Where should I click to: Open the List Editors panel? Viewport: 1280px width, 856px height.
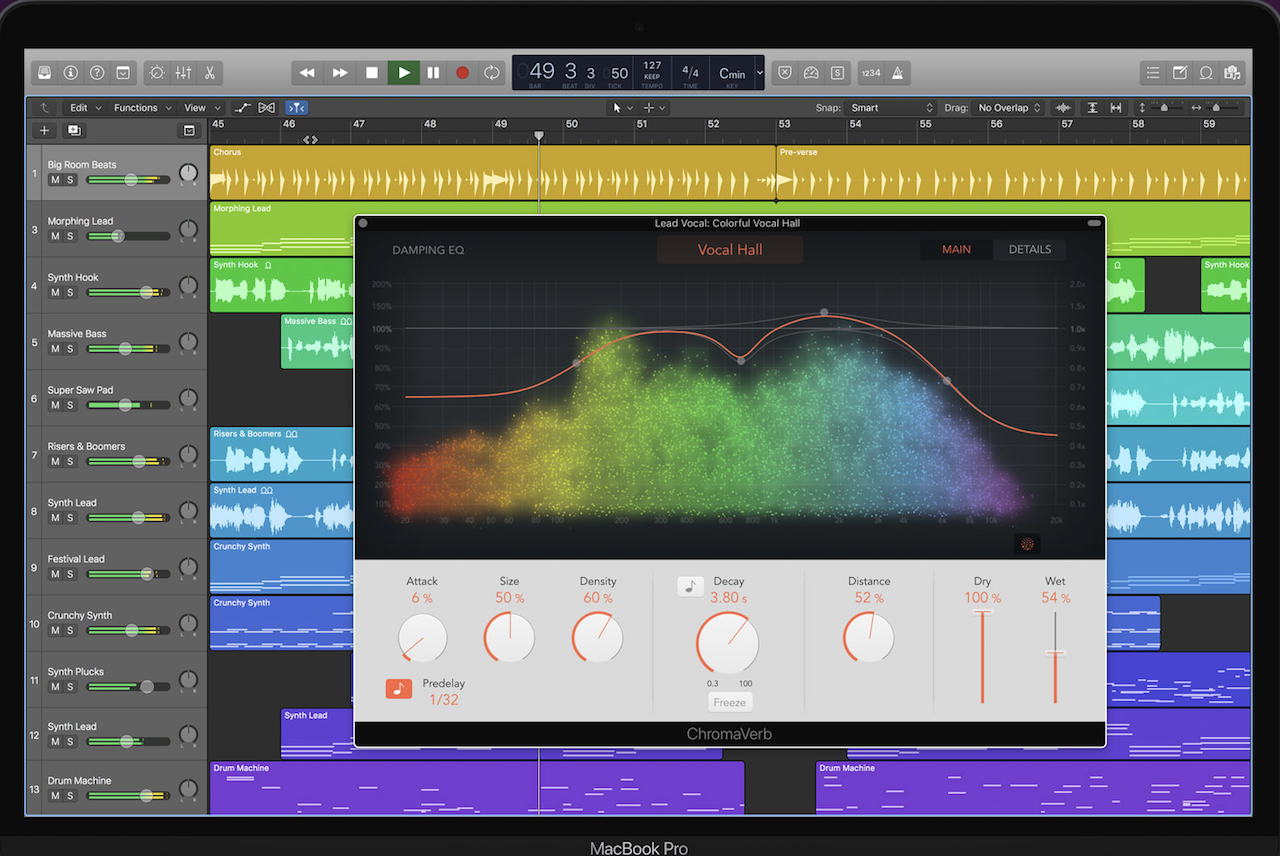[1152, 72]
